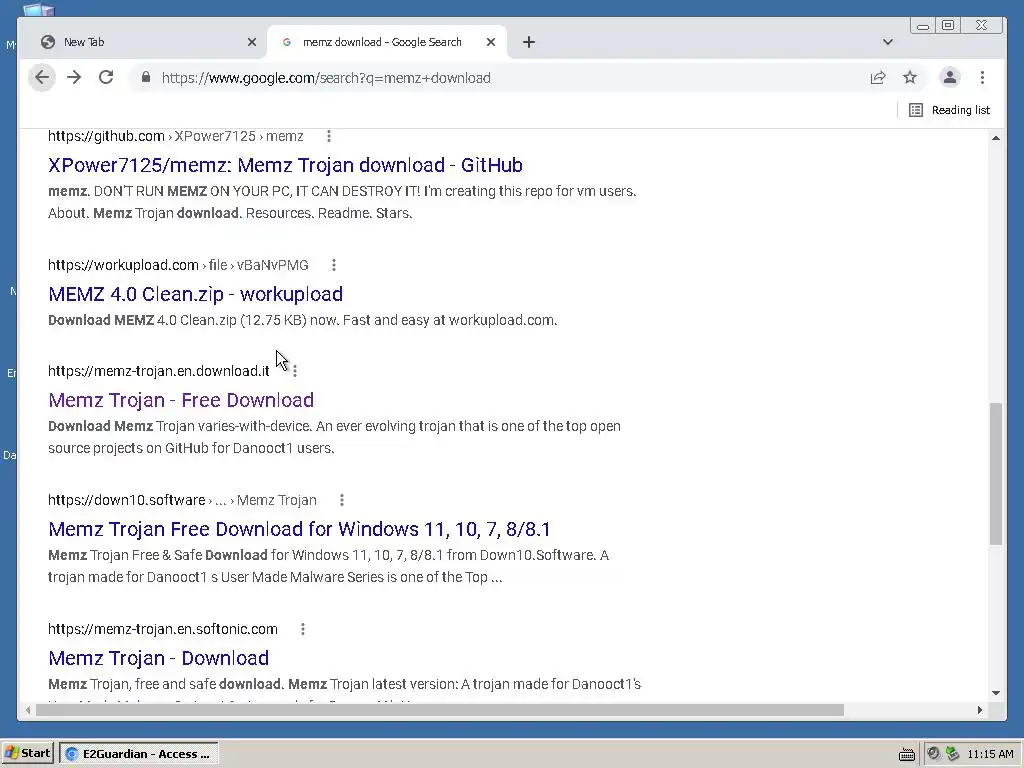
Task: Open the MEMZ 4.0 Clean.zip workupload link
Action: tap(195, 294)
